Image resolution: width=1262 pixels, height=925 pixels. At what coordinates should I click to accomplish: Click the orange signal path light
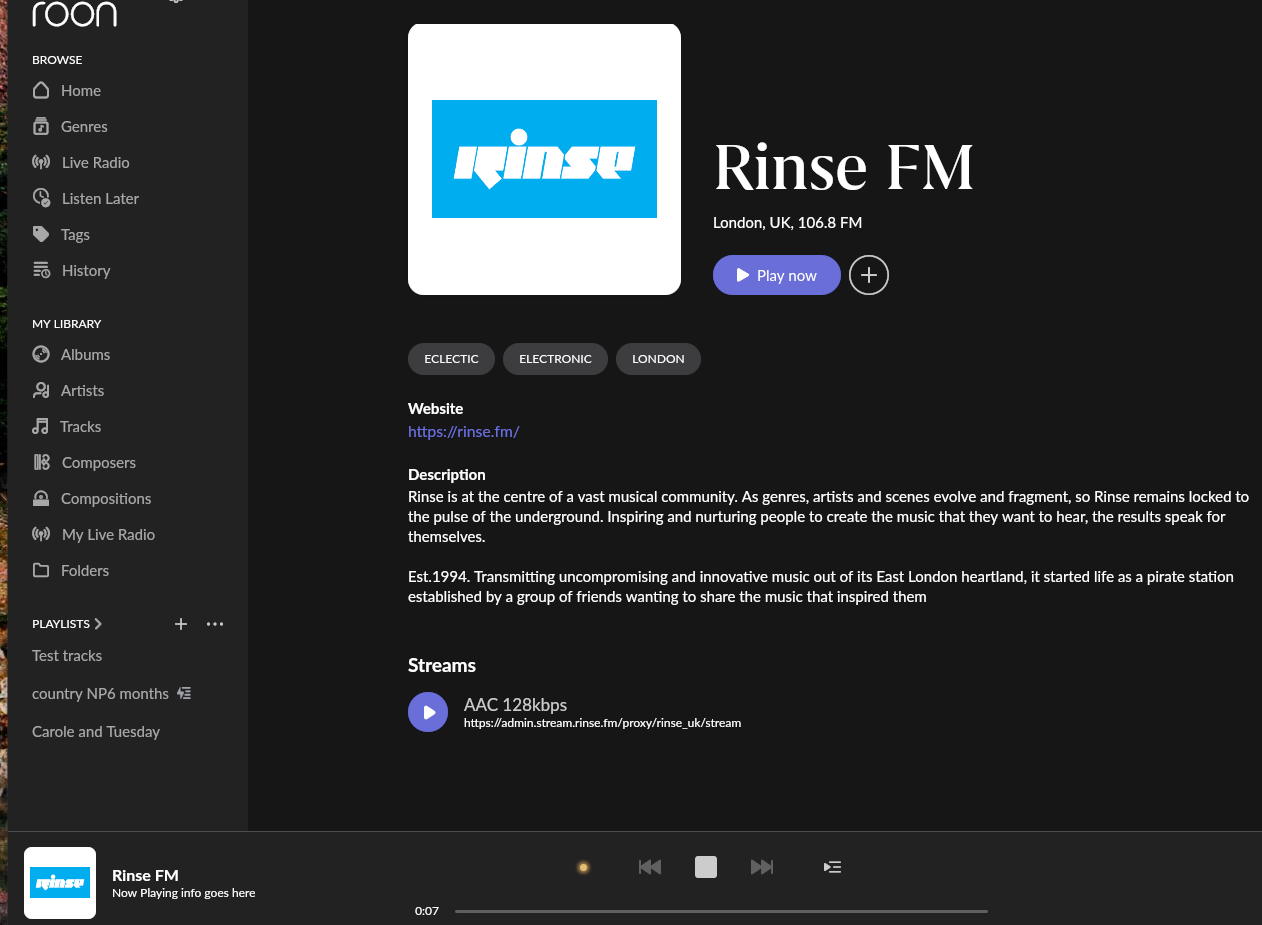pyautogui.click(x=583, y=867)
